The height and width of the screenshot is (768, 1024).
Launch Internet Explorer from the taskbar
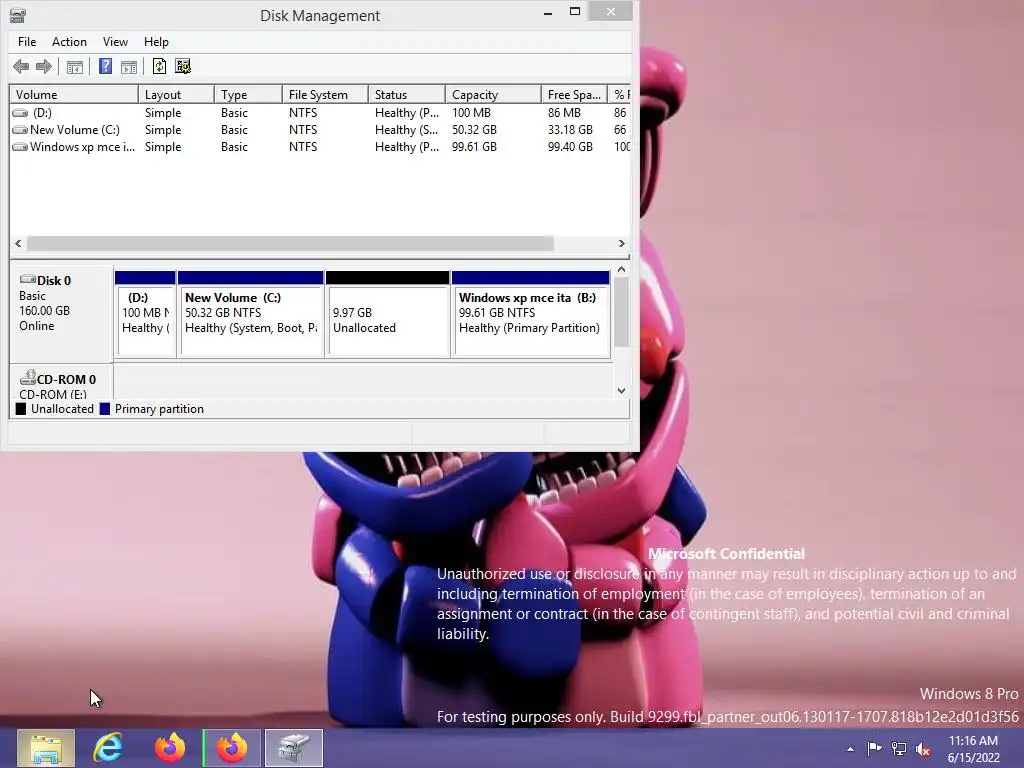tap(108, 748)
